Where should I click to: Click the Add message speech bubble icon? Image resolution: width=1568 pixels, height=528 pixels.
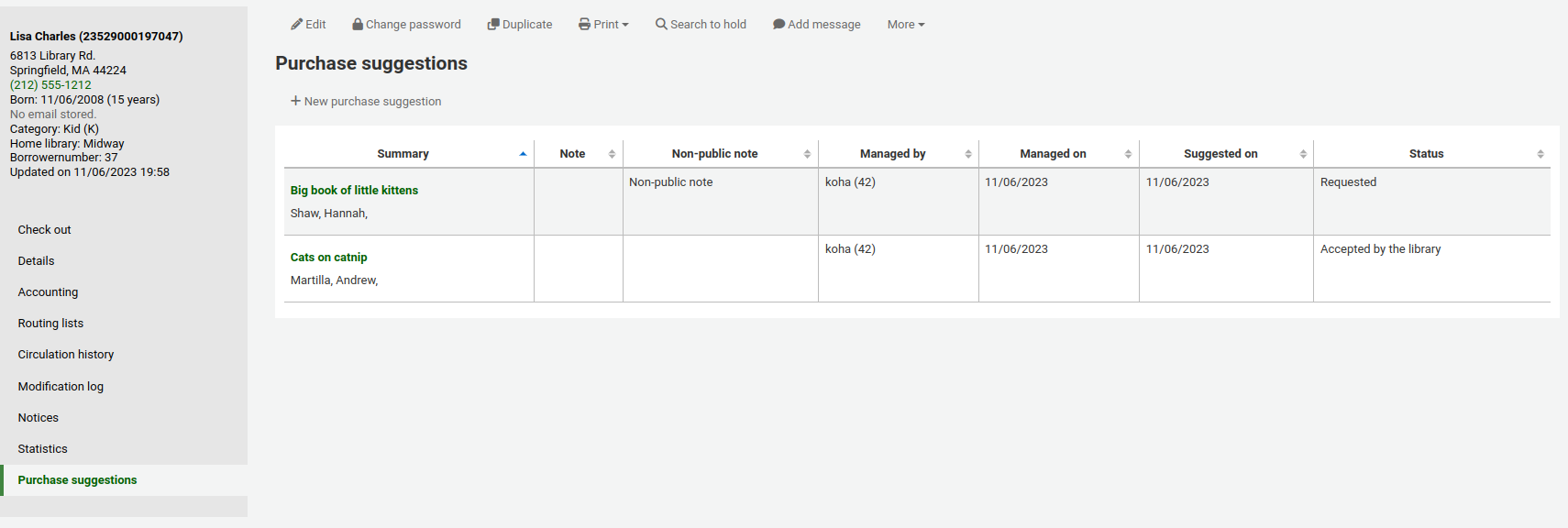click(778, 25)
